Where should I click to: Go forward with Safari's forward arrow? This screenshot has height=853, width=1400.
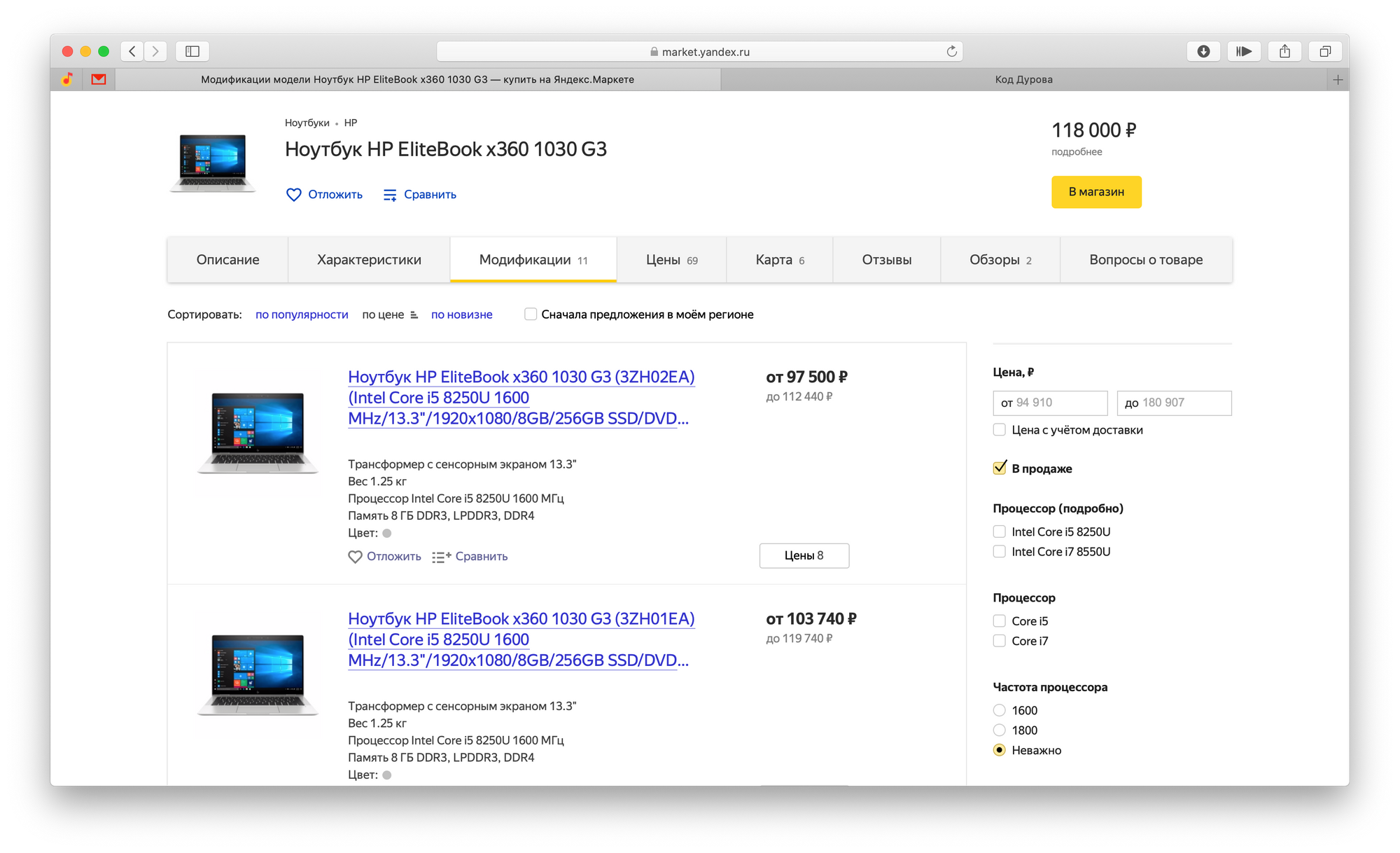[155, 51]
